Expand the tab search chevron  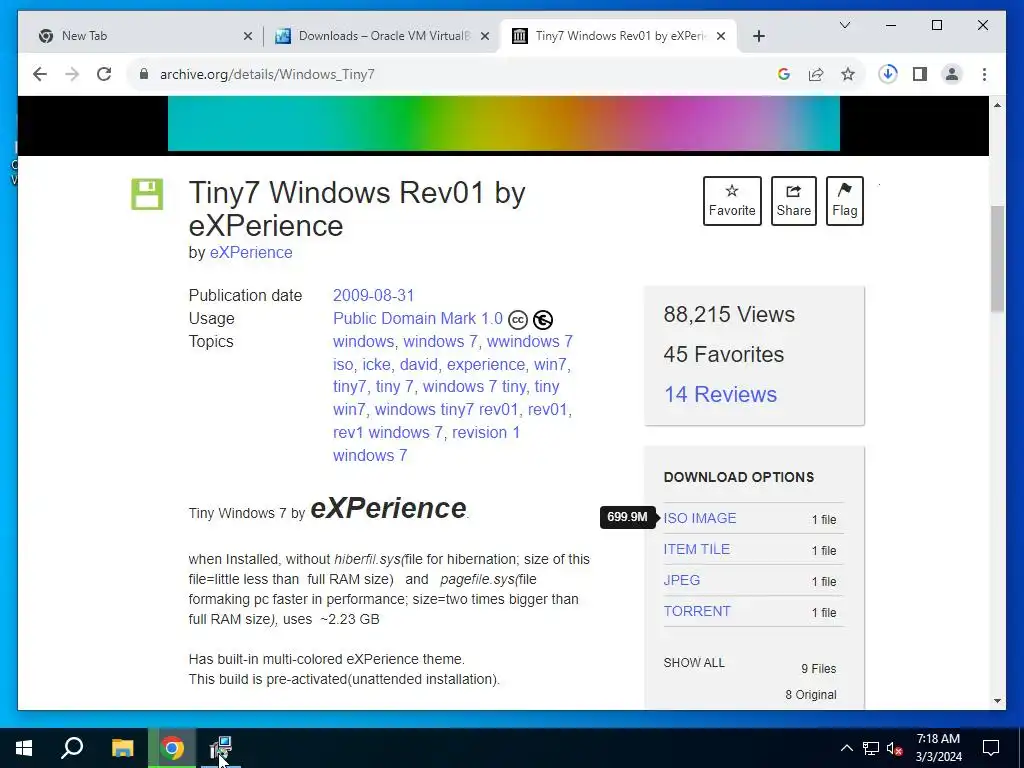coord(844,25)
